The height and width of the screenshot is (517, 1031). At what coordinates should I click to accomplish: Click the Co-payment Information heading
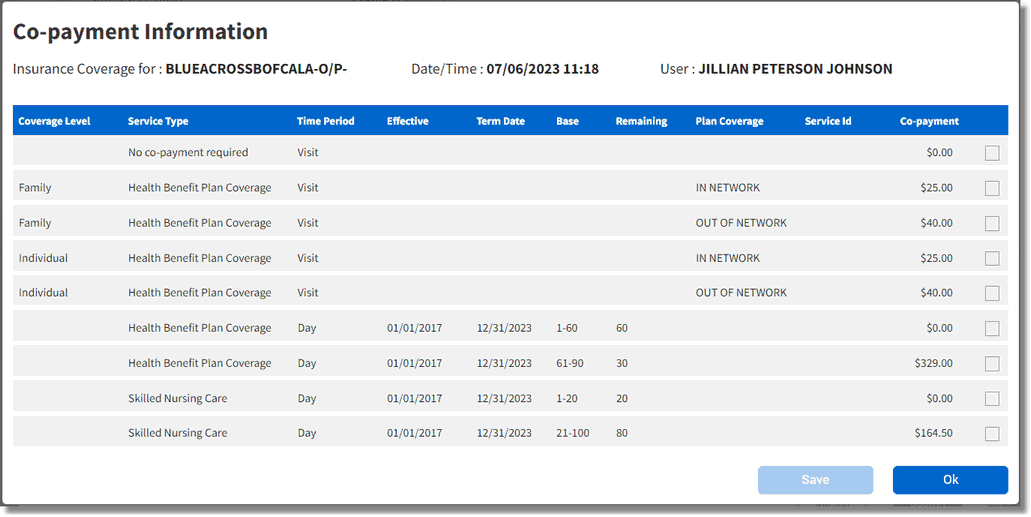click(x=140, y=32)
